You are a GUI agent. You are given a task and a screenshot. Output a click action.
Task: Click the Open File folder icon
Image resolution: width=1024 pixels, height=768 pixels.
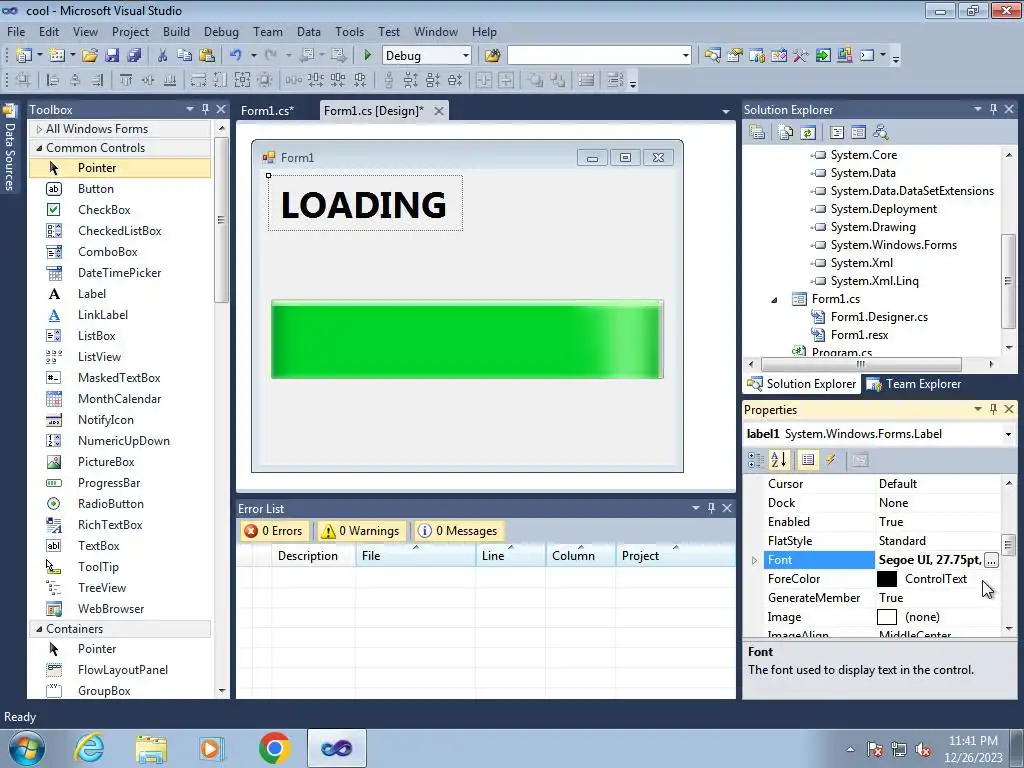click(x=89, y=56)
